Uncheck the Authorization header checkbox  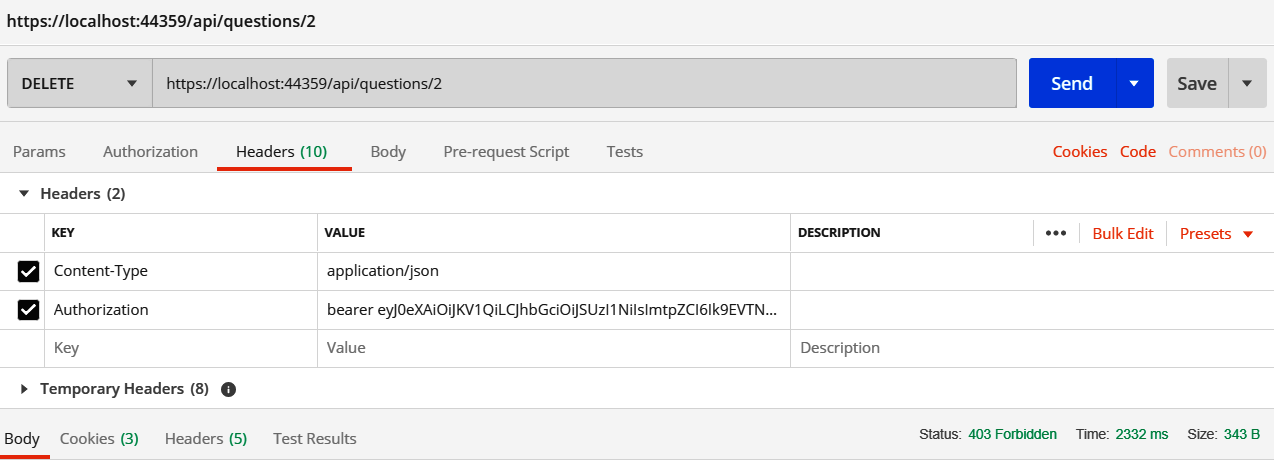(29, 310)
